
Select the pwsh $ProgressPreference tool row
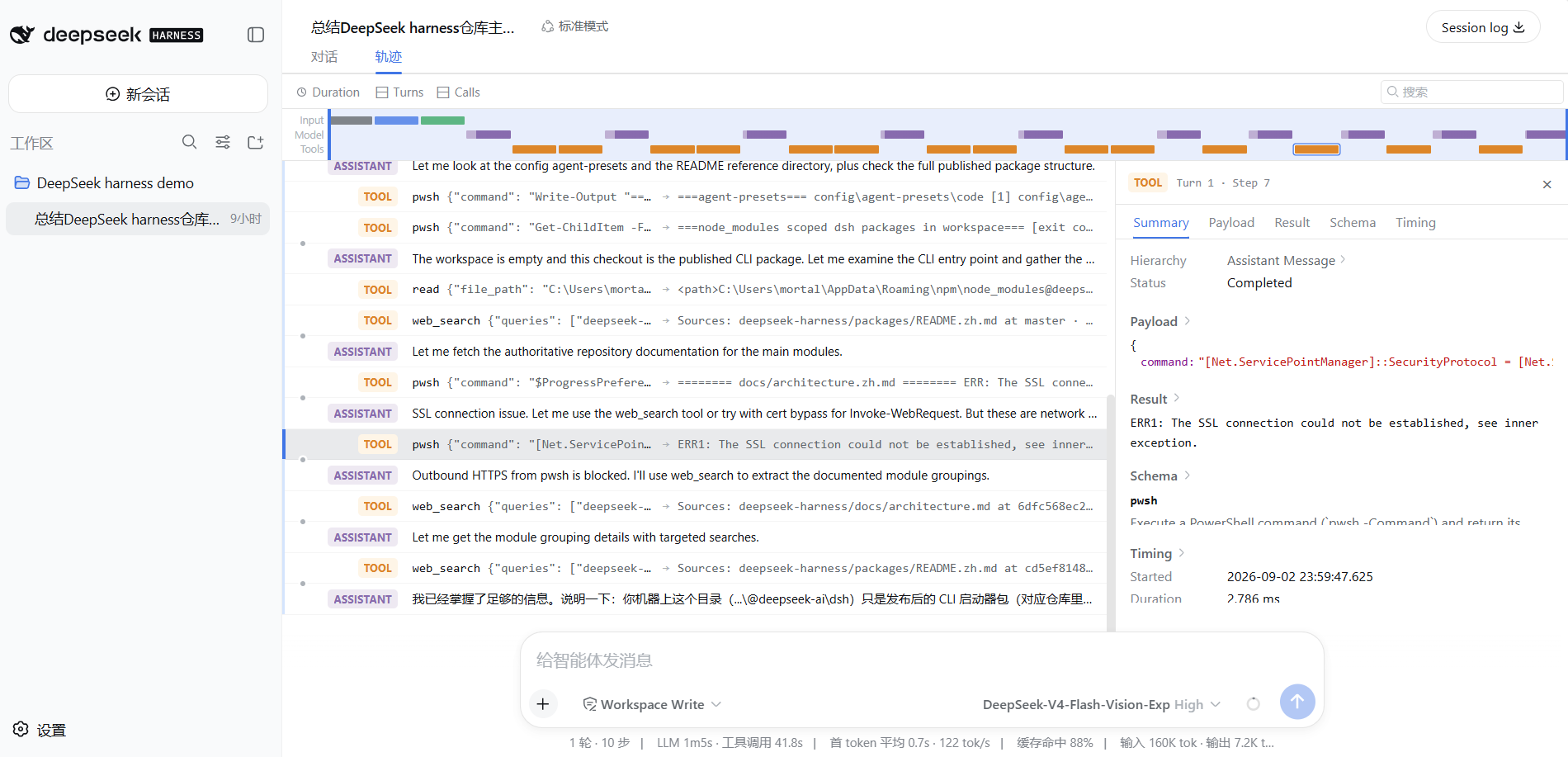(695, 382)
